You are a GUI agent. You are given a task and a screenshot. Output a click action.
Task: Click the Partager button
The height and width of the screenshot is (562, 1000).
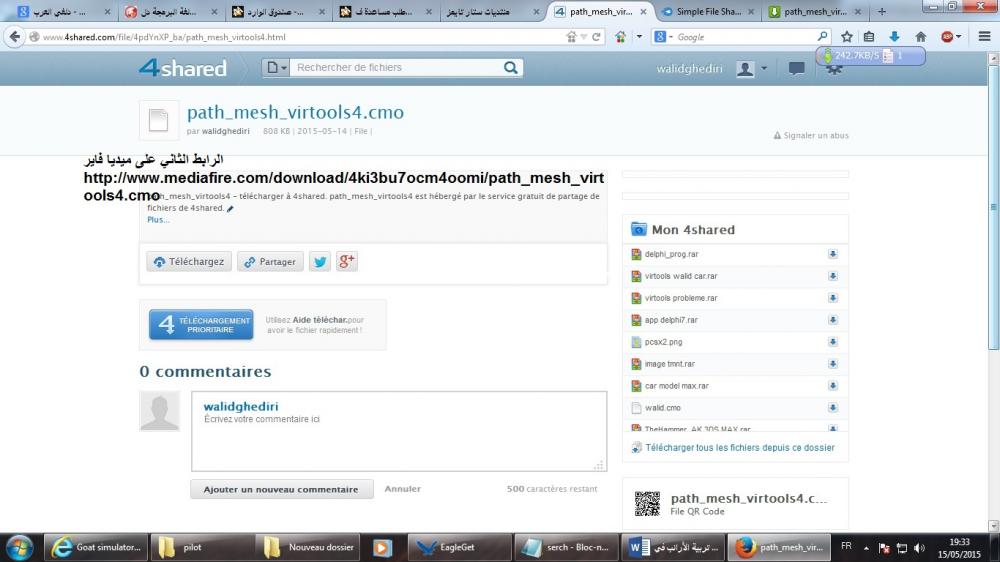270,262
